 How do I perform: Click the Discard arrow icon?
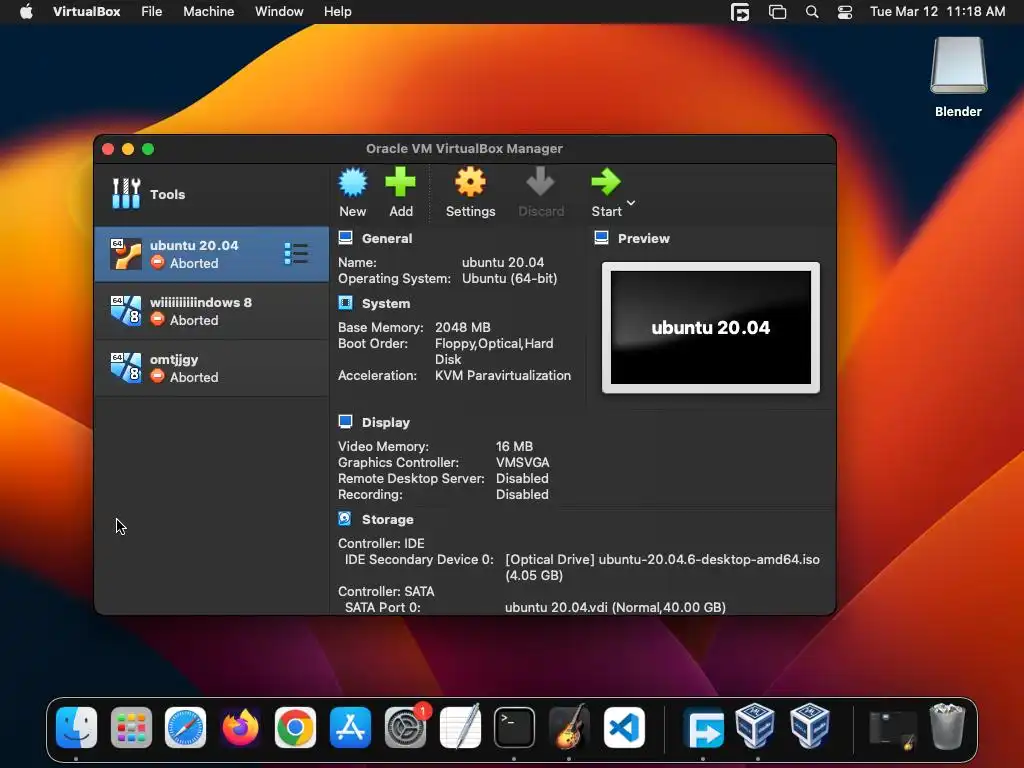pos(541,182)
